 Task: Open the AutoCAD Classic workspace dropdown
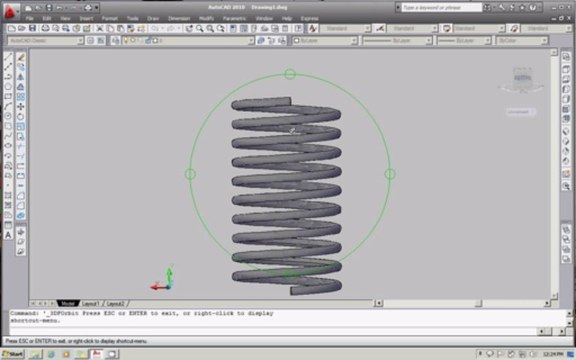(x=46, y=40)
